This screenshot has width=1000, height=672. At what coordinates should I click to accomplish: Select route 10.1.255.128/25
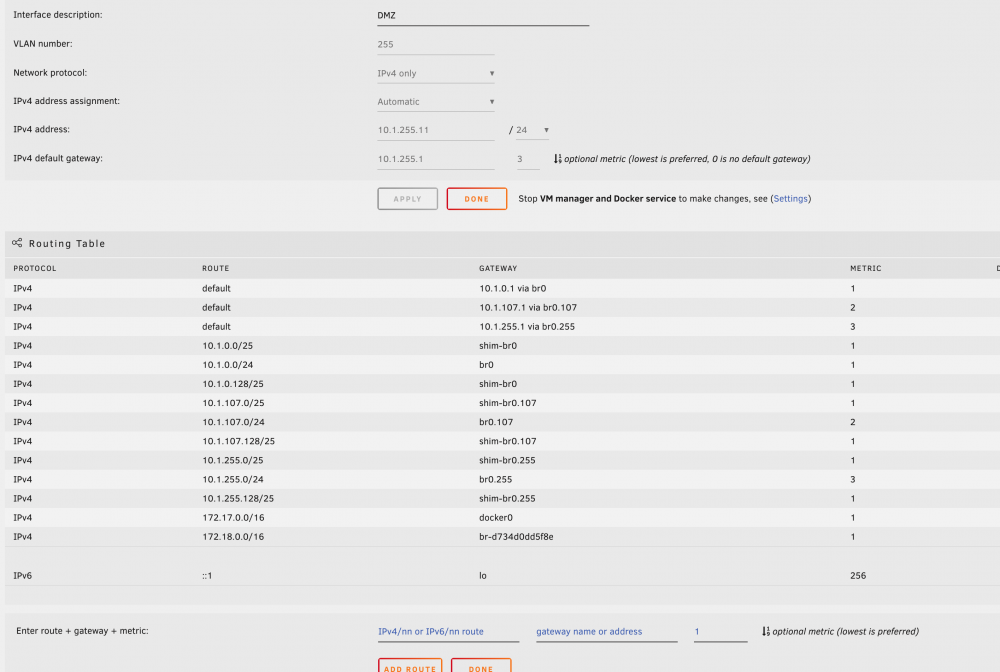pyautogui.click(x=238, y=499)
